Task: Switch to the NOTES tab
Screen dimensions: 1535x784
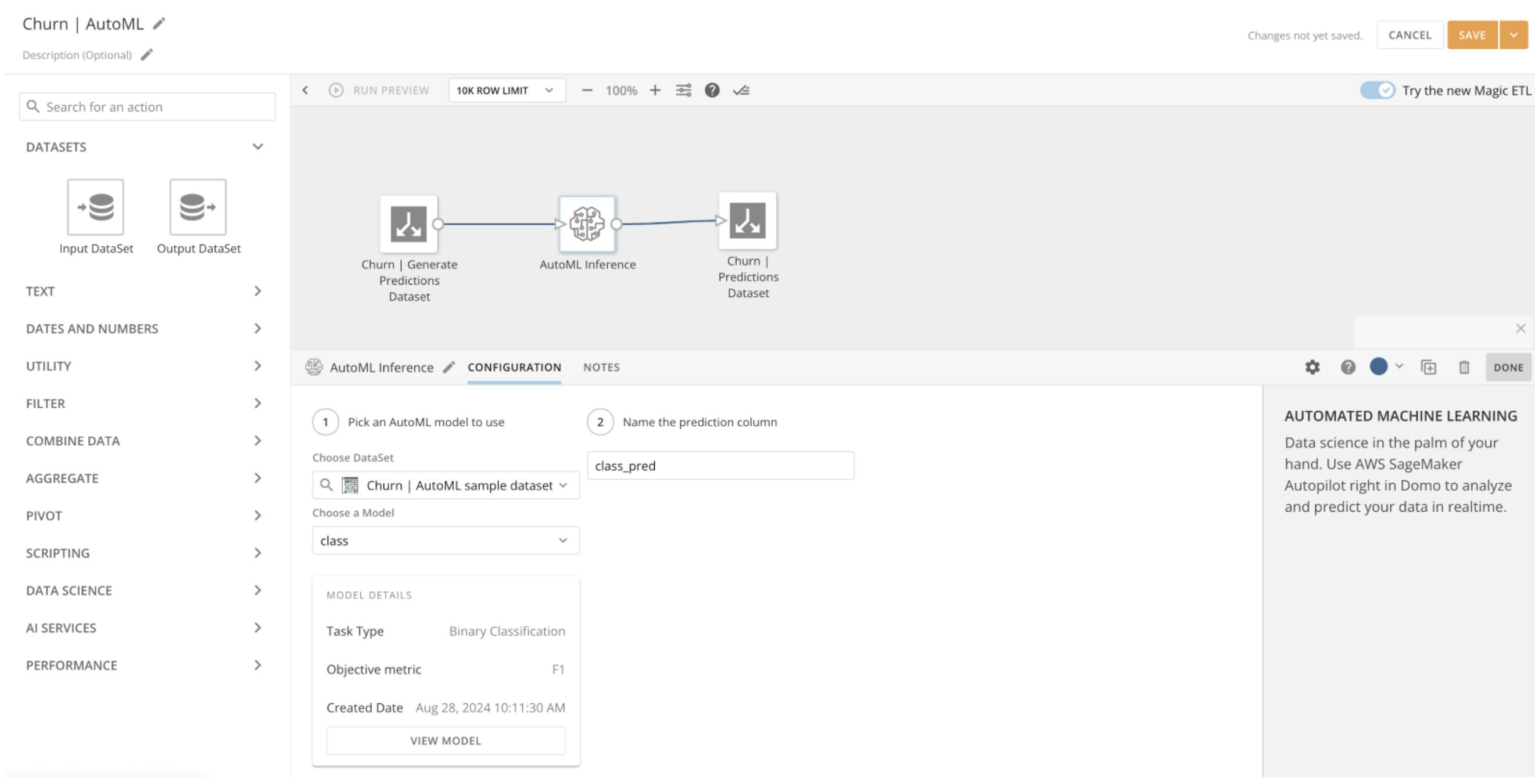Action: pos(601,368)
